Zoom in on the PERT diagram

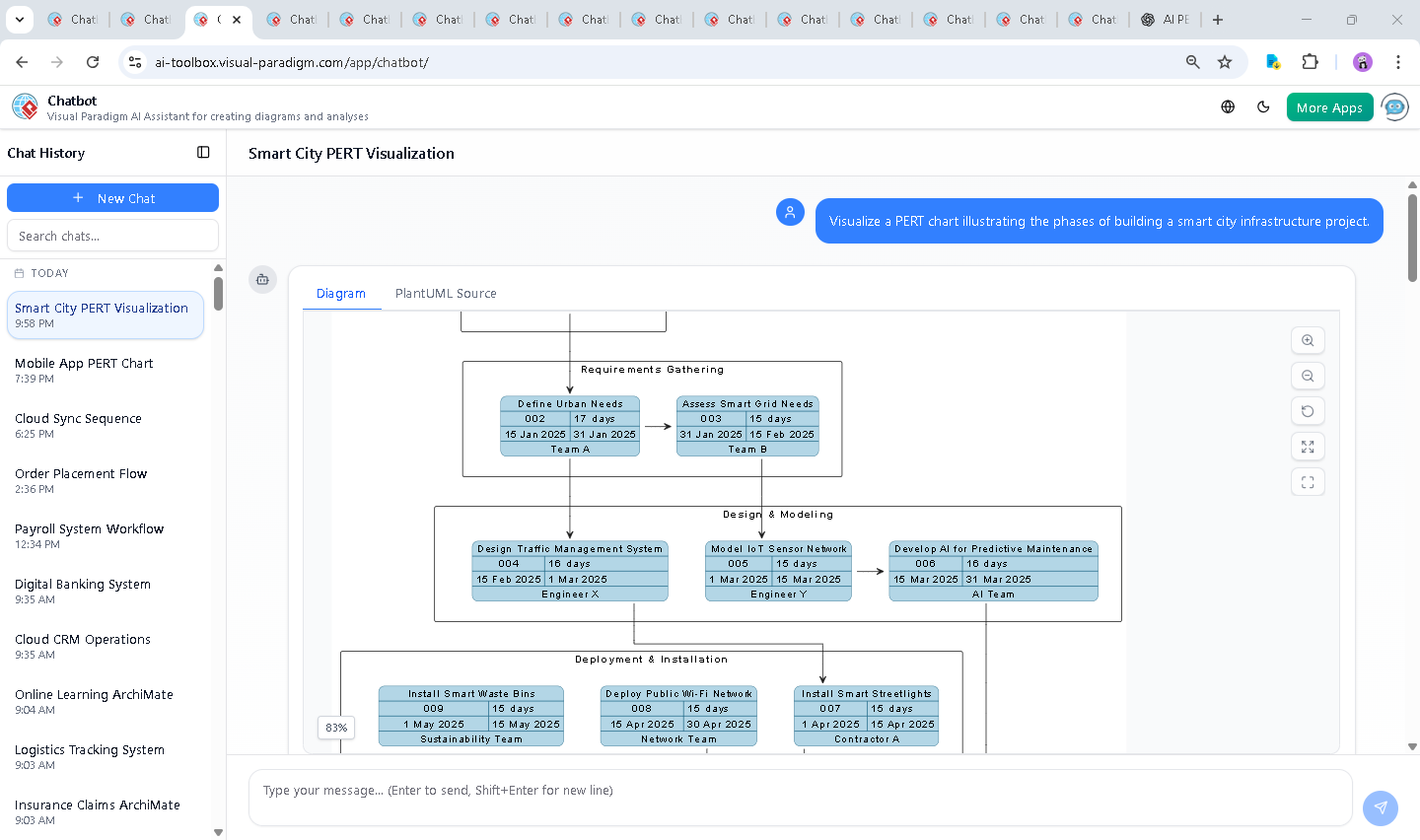pos(1308,340)
